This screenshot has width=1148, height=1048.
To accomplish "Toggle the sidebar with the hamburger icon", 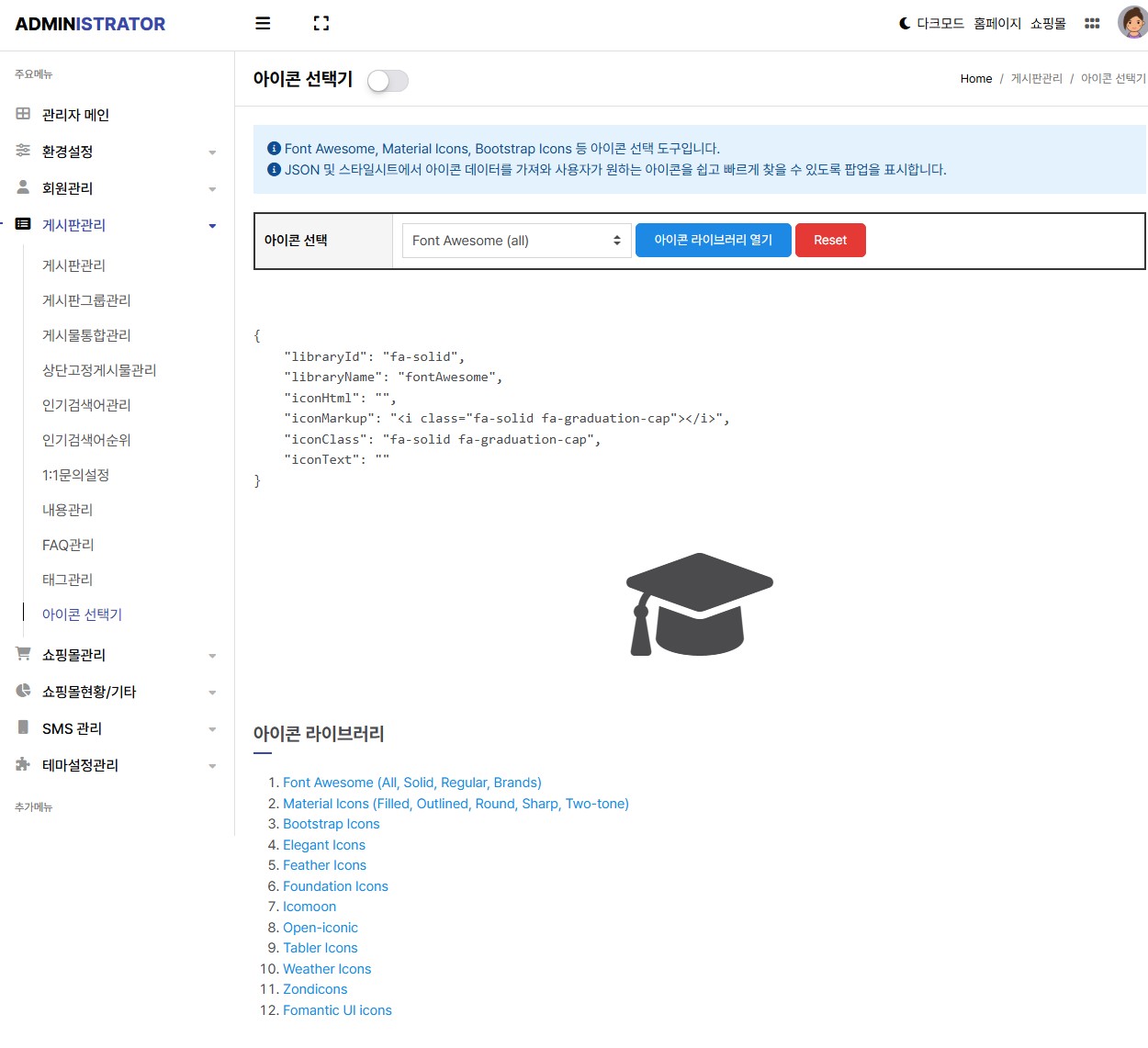I will [x=263, y=23].
